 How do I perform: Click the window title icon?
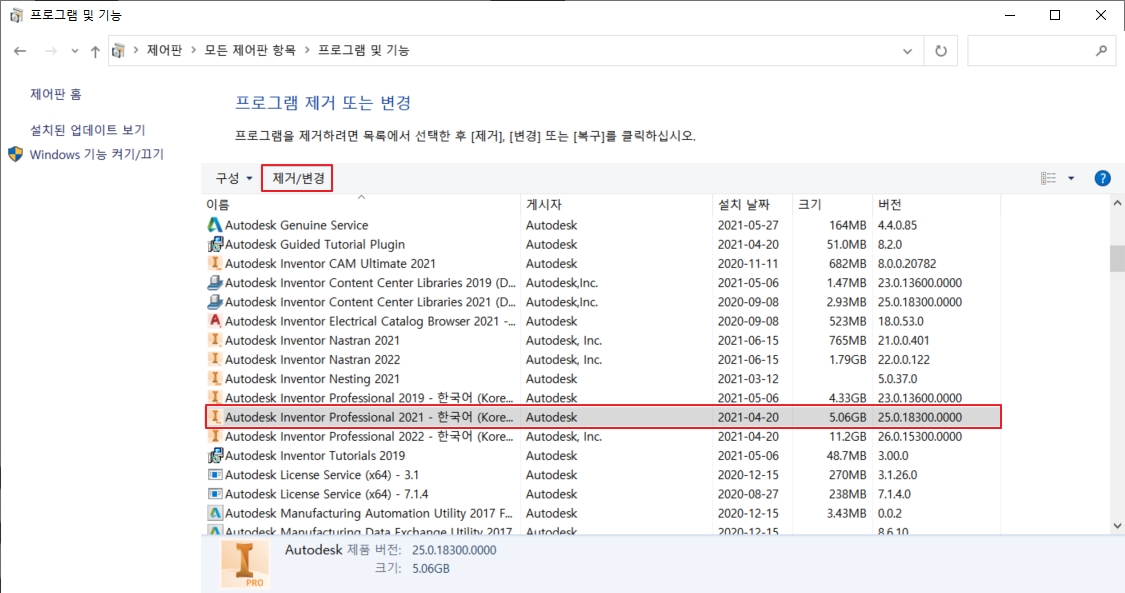click(16, 15)
